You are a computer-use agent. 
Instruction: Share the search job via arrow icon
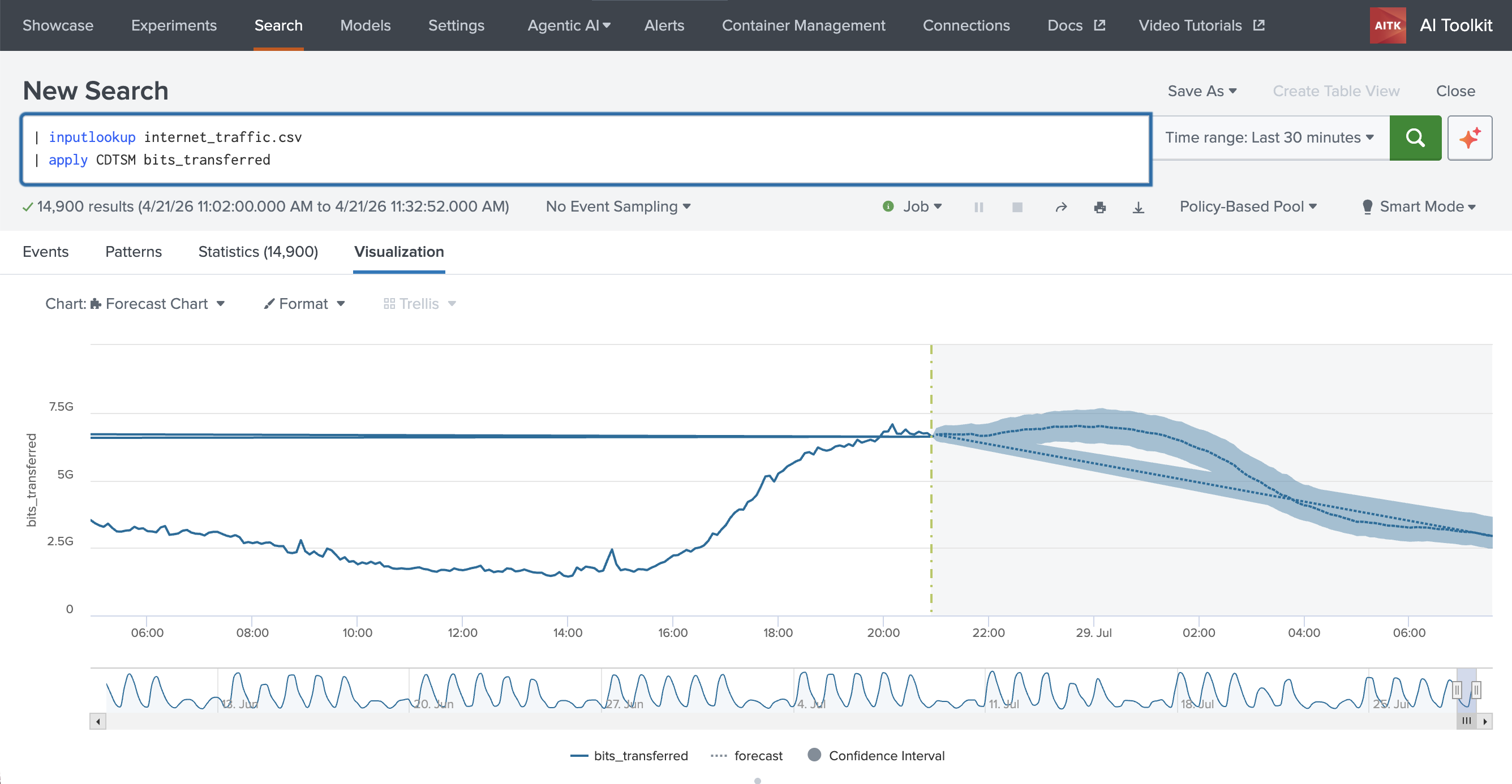coord(1060,206)
